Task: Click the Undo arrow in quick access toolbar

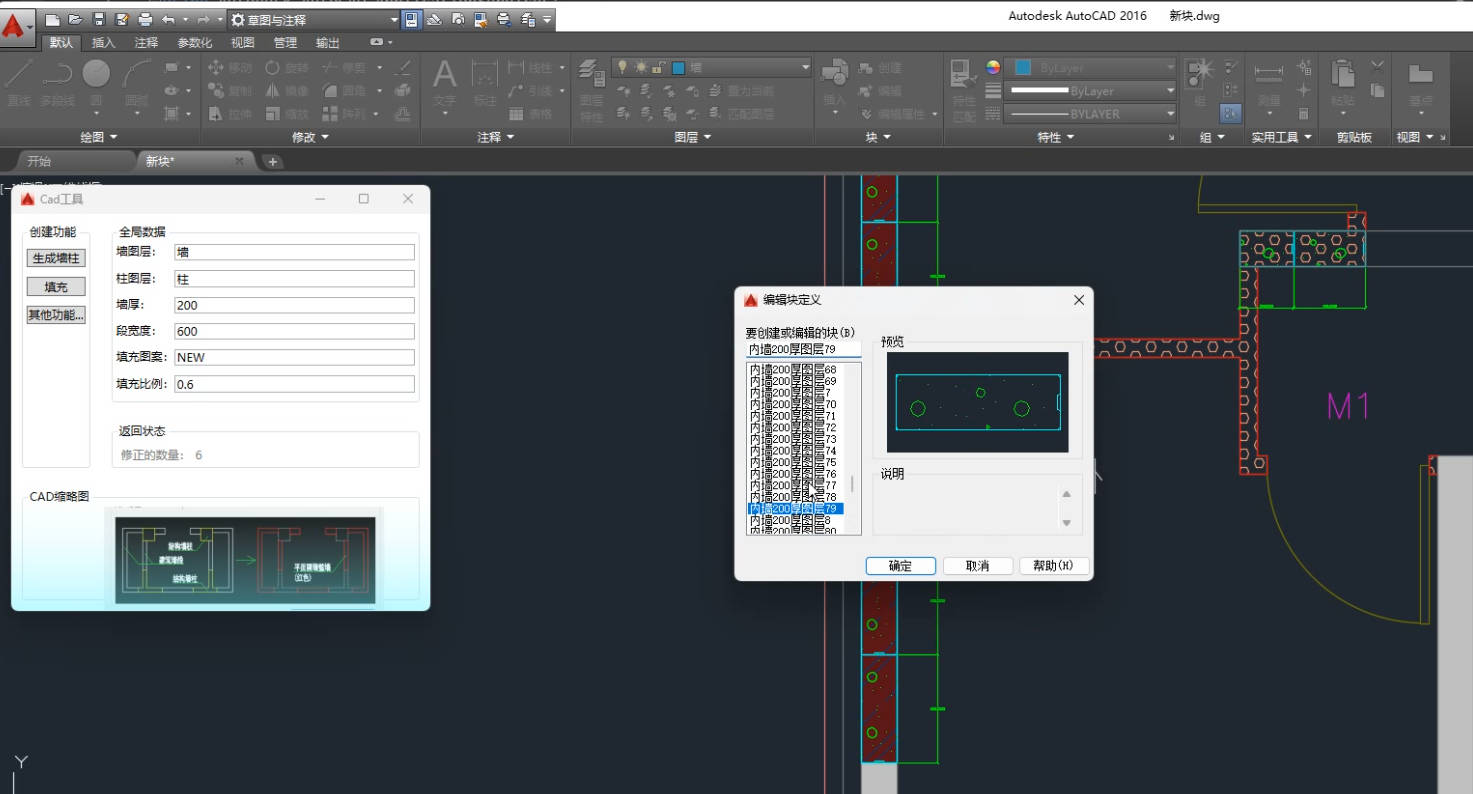Action: (x=168, y=20)
